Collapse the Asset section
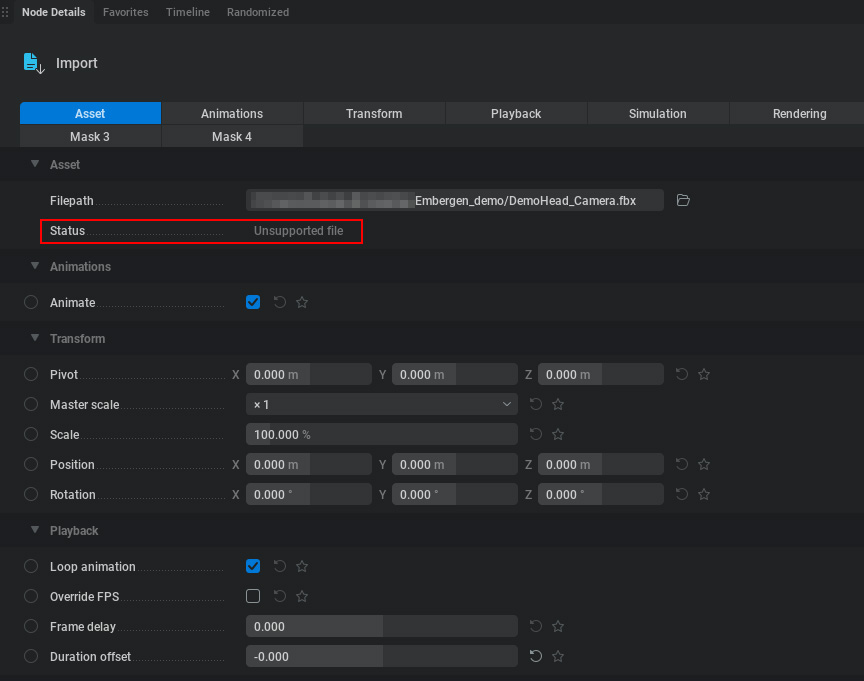Image resolution: width=864 pixels, height=681 pixels. pyautogui.click(x=35, y=164)
